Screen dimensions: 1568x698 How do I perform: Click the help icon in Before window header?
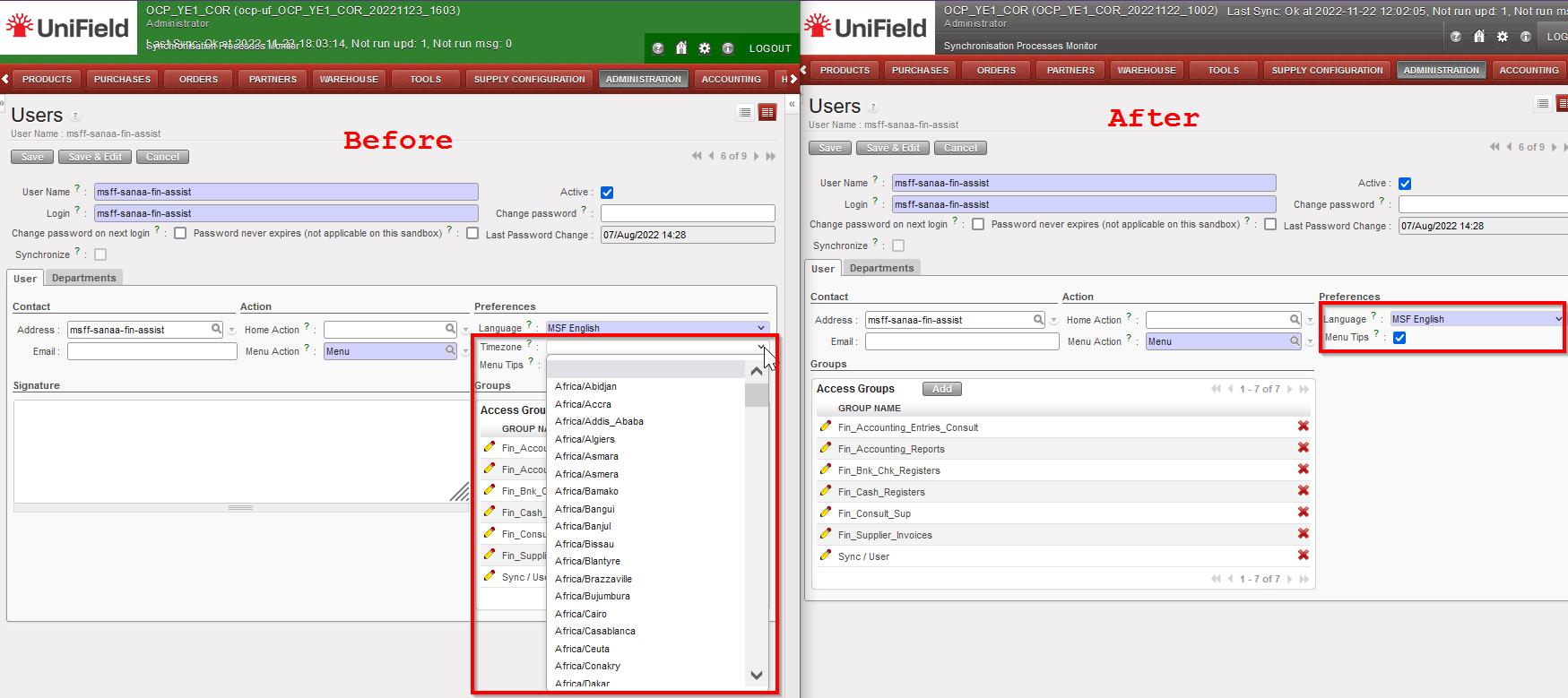(658, 48)
